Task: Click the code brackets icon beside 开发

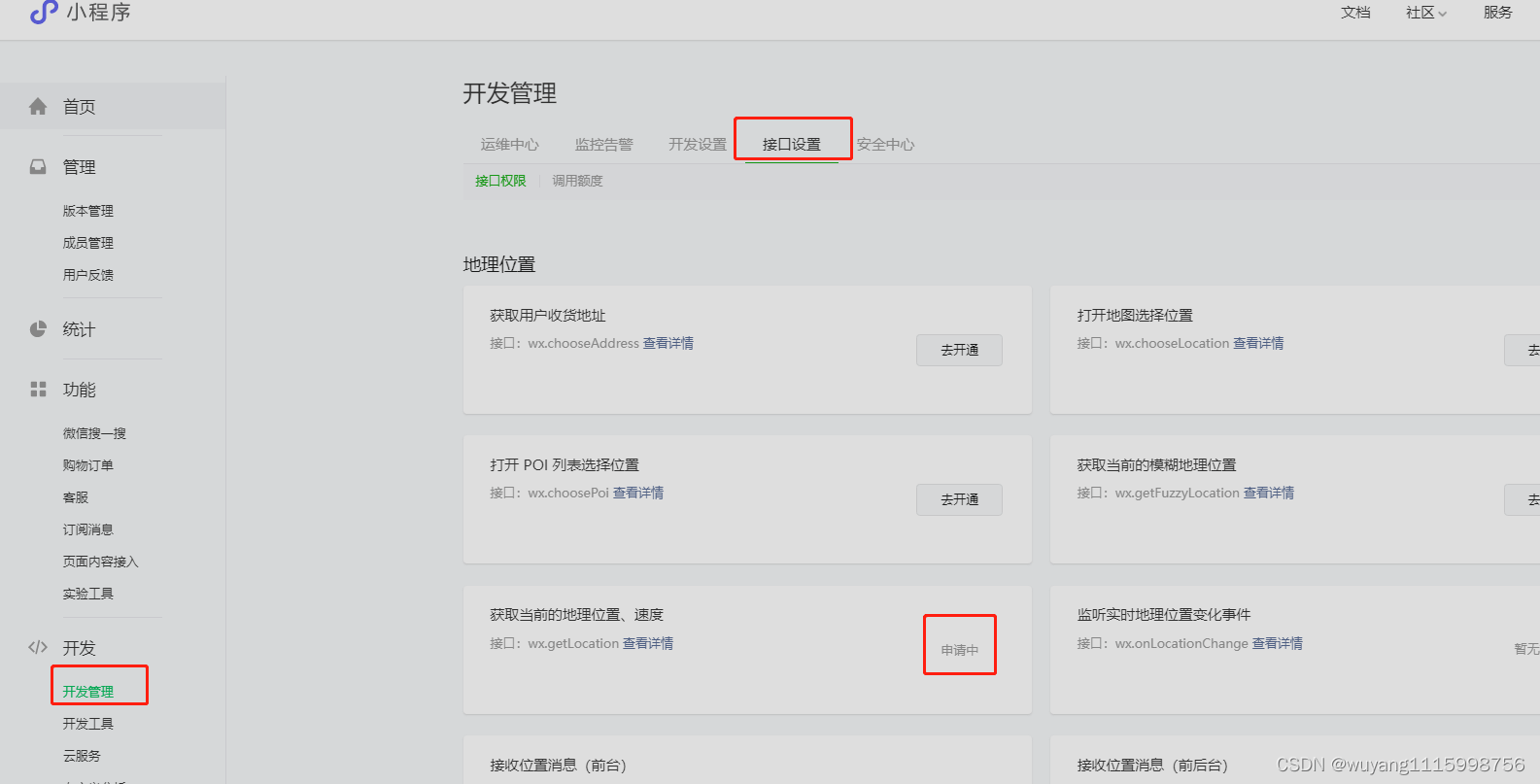Action: pos(38,648)
